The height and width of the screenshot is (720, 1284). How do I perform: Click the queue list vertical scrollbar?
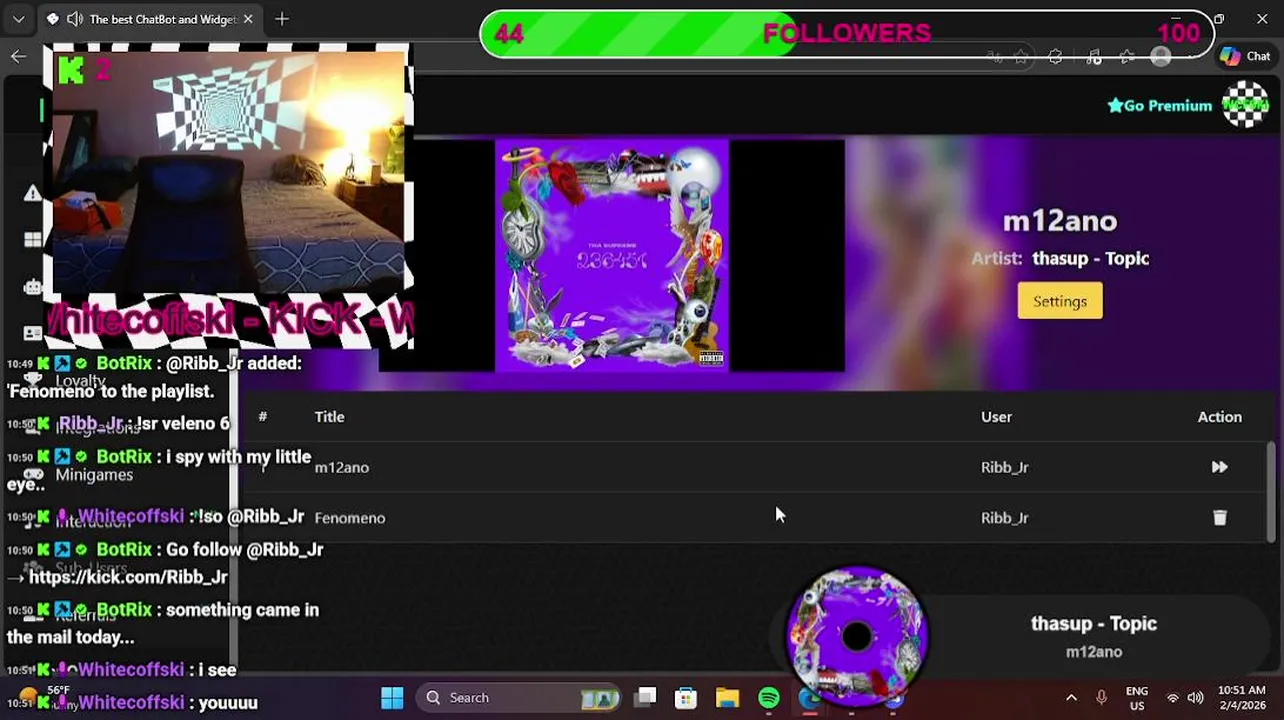pos(1271,492)
